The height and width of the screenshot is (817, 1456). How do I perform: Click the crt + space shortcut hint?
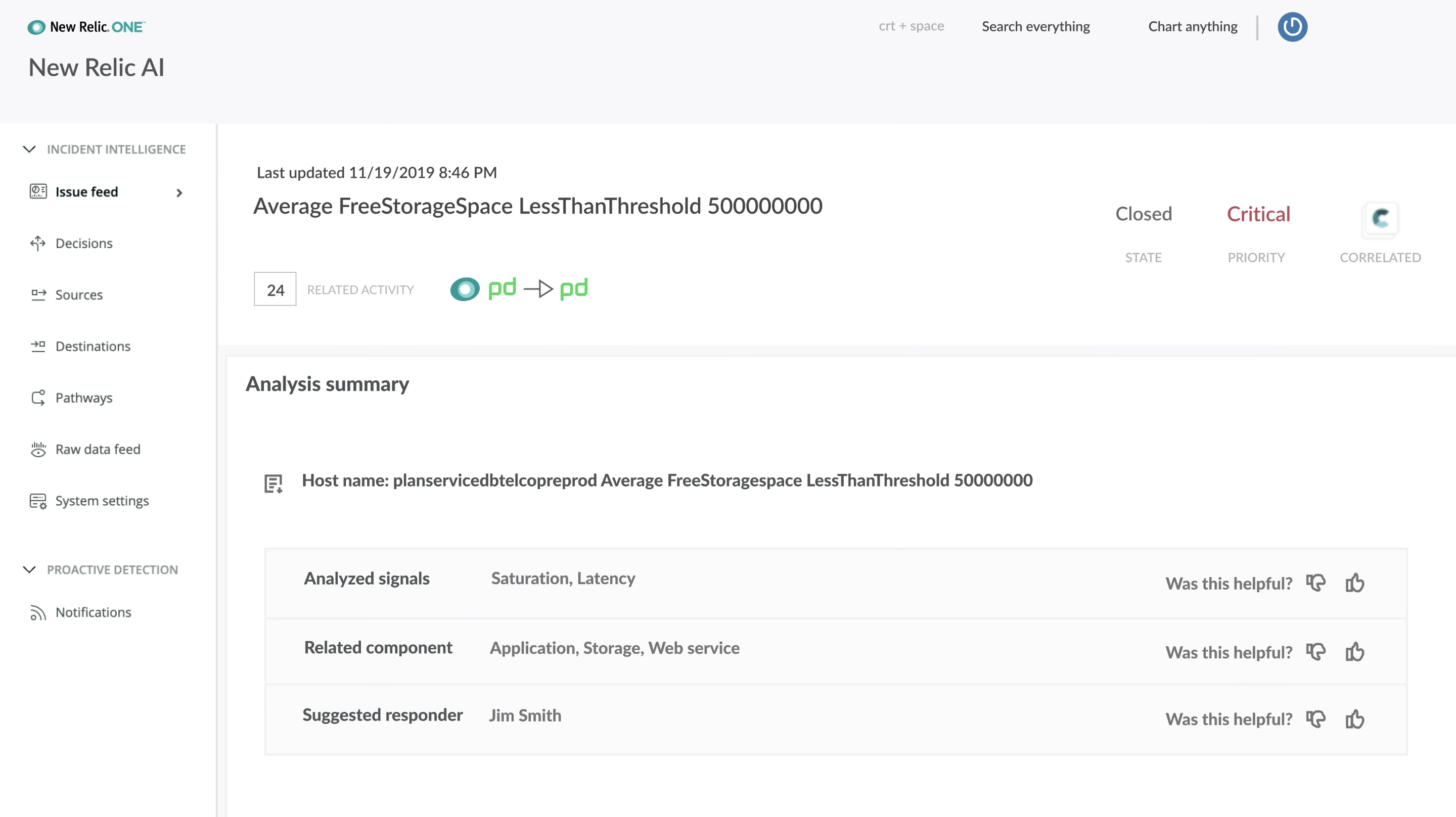click(x=911, y=26)
